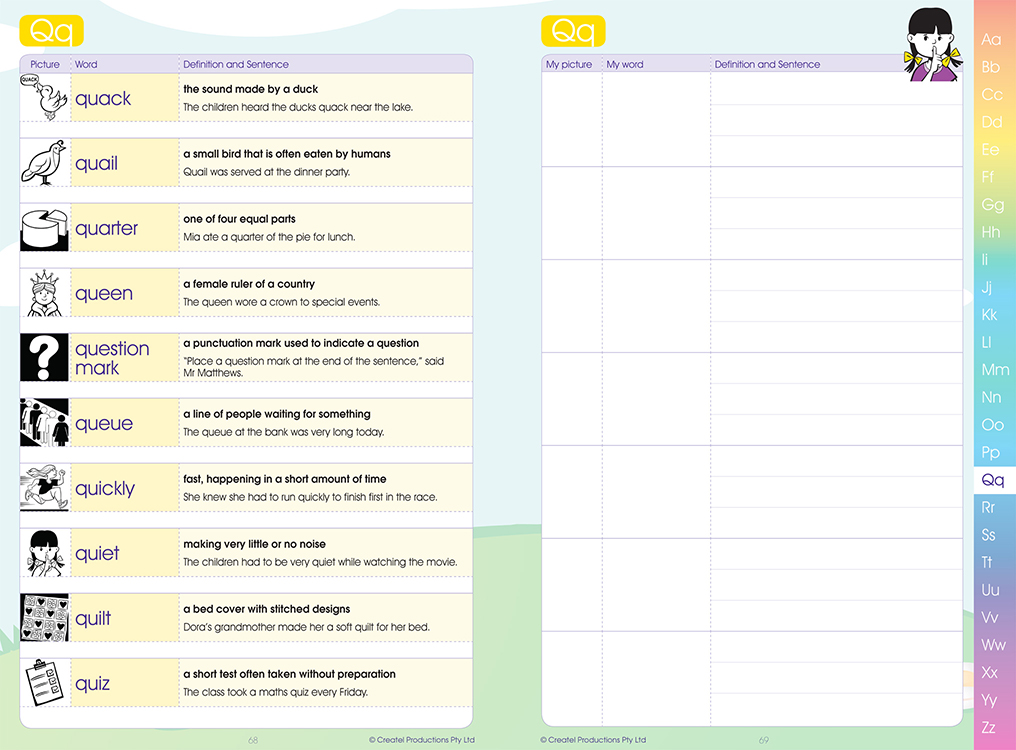This screenshot has height=750, width=1016.
Task: Select the queue of people picture
Action: click(x=44, y=423)
